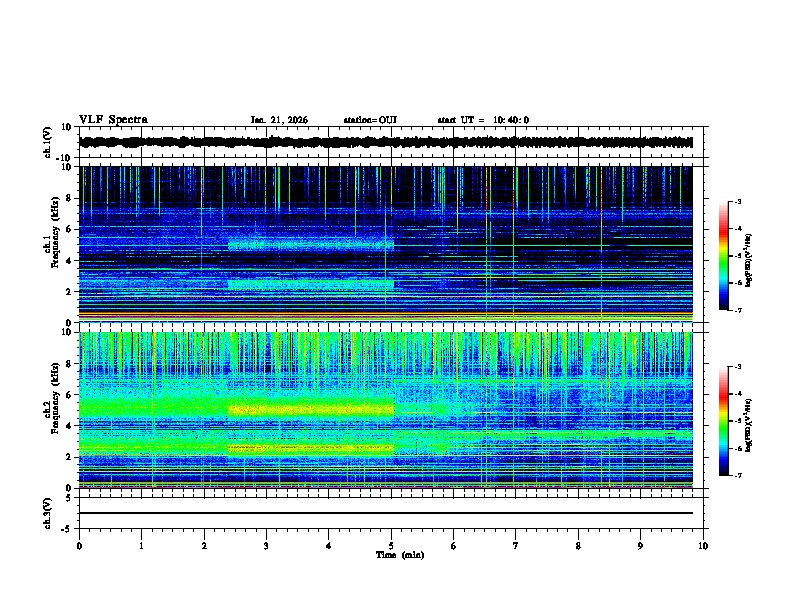The height and width of the screenshot is (612, 792).
Task: Click the ch.1 spectrogram color scale bar
Action: pos(724,256)
